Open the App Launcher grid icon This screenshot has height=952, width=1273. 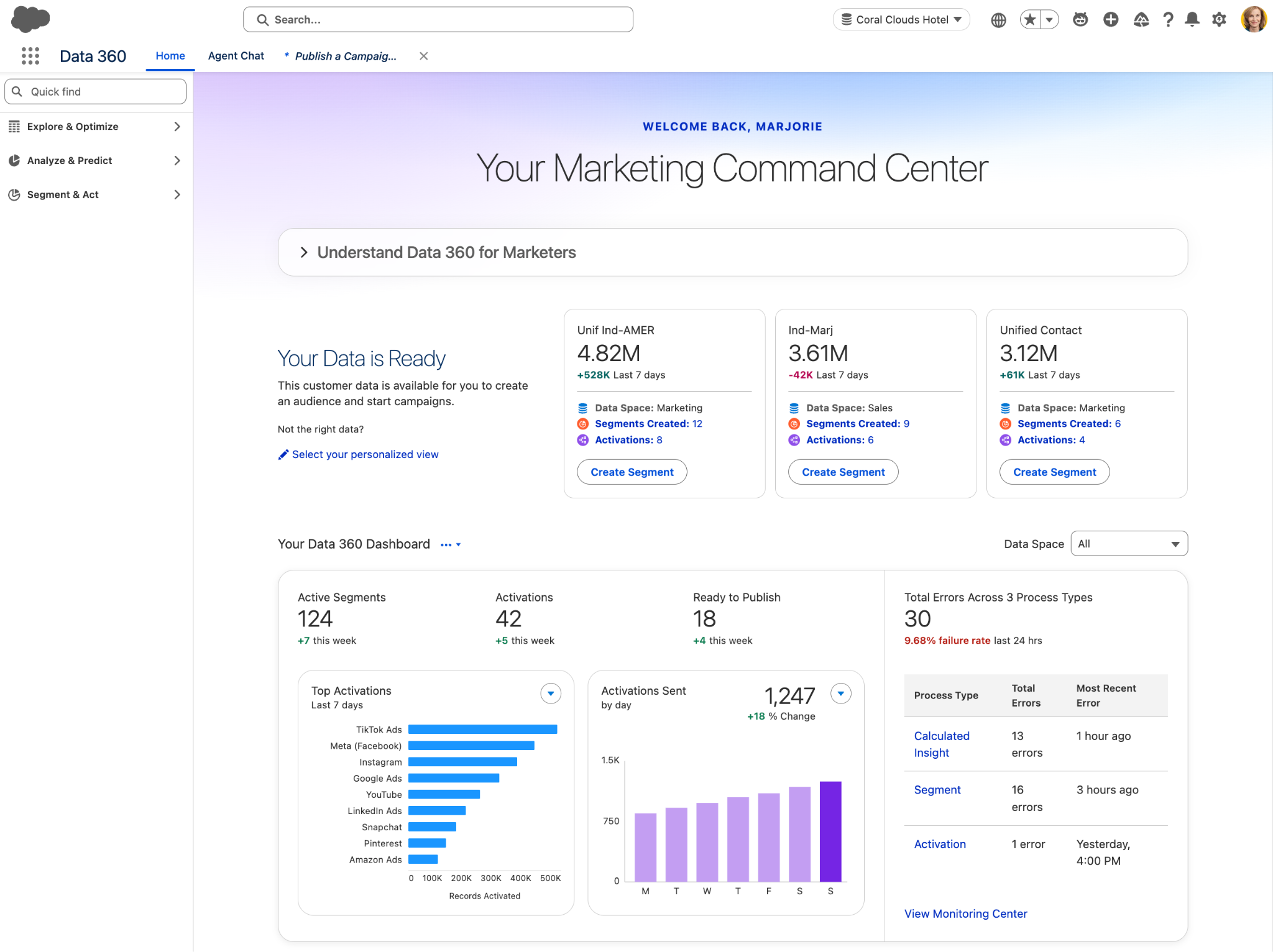30,56
